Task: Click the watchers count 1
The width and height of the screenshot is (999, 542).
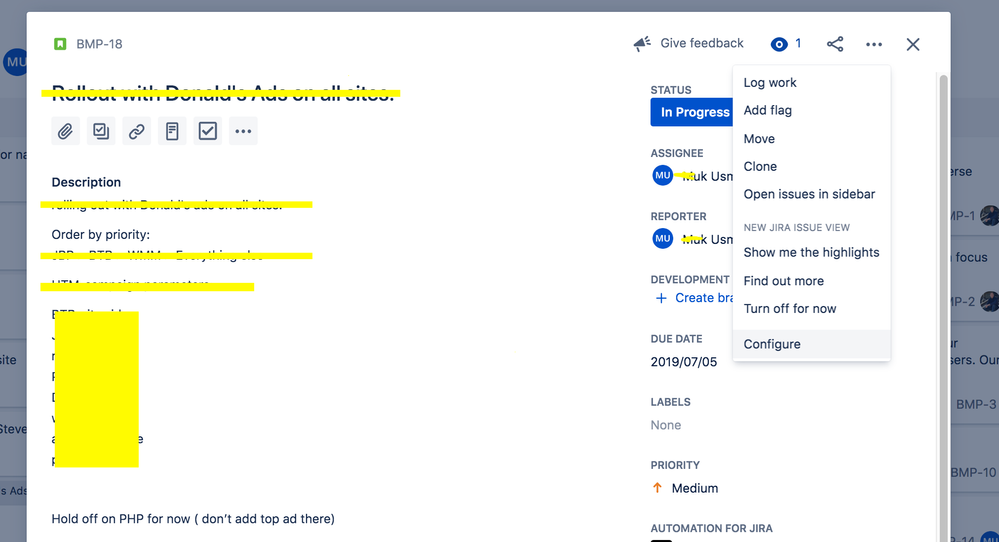Action: coord(798,43)
